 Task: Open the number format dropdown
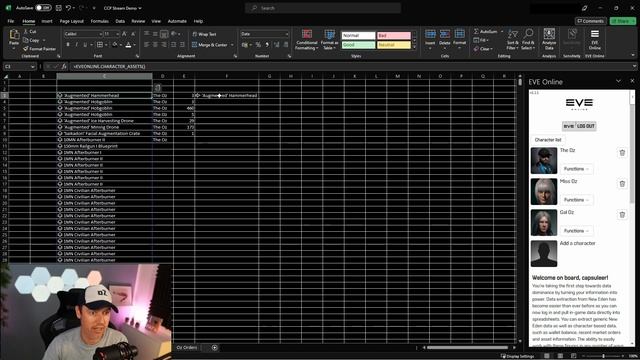coord(287,34)
